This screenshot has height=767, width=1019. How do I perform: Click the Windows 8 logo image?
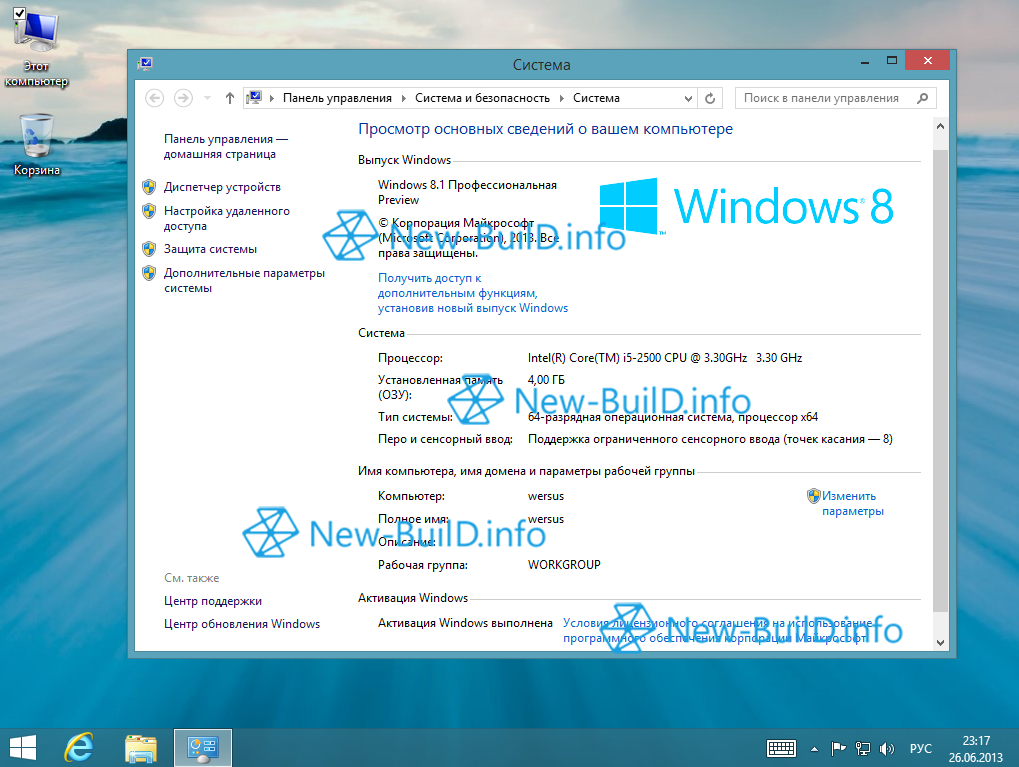[746, 206]
